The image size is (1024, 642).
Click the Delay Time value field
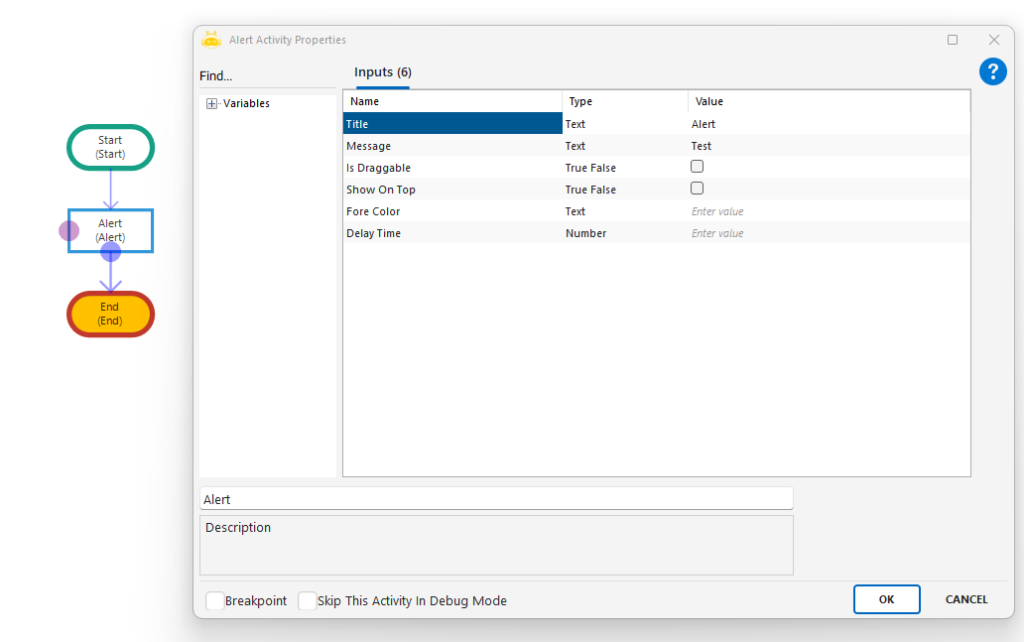point(826,233)
